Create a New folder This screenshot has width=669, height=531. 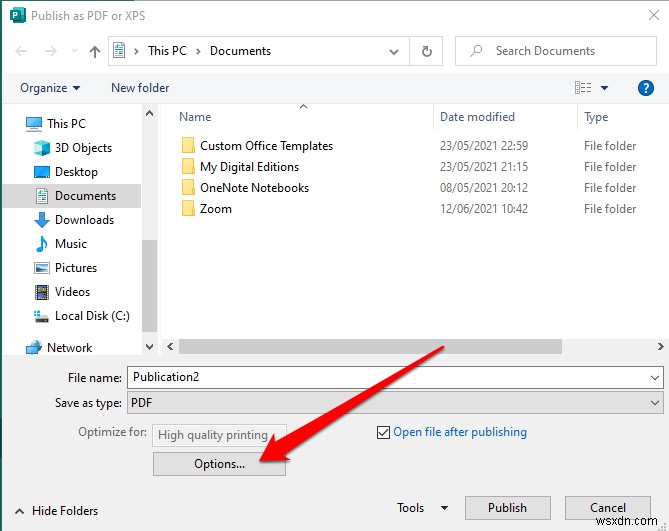(140, 88)
